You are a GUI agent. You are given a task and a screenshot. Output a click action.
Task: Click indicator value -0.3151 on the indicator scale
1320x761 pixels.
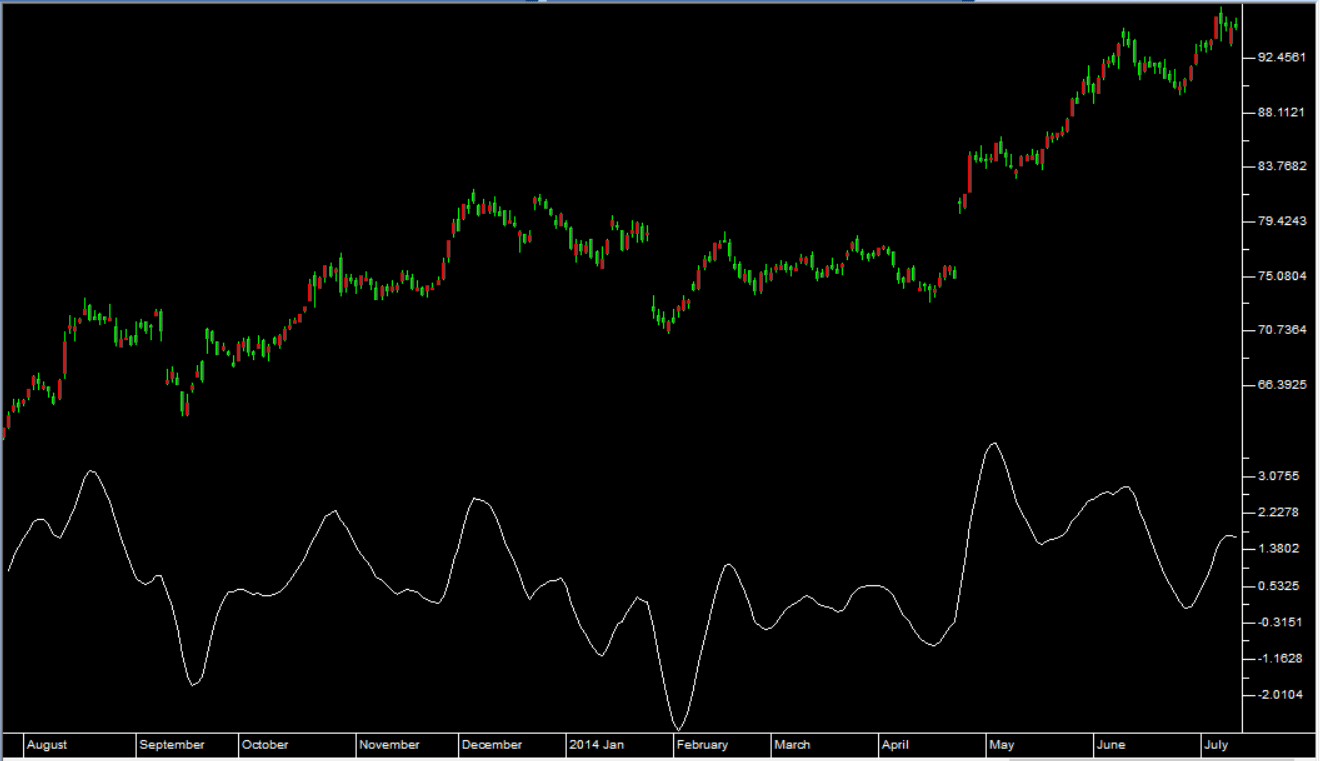click(1279, 622)
